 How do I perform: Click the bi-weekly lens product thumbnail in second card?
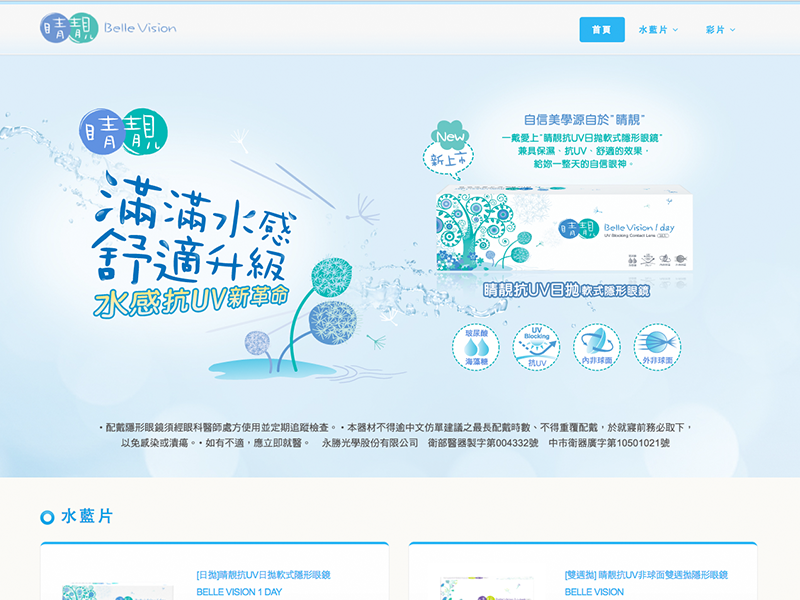tap(486, 589)
